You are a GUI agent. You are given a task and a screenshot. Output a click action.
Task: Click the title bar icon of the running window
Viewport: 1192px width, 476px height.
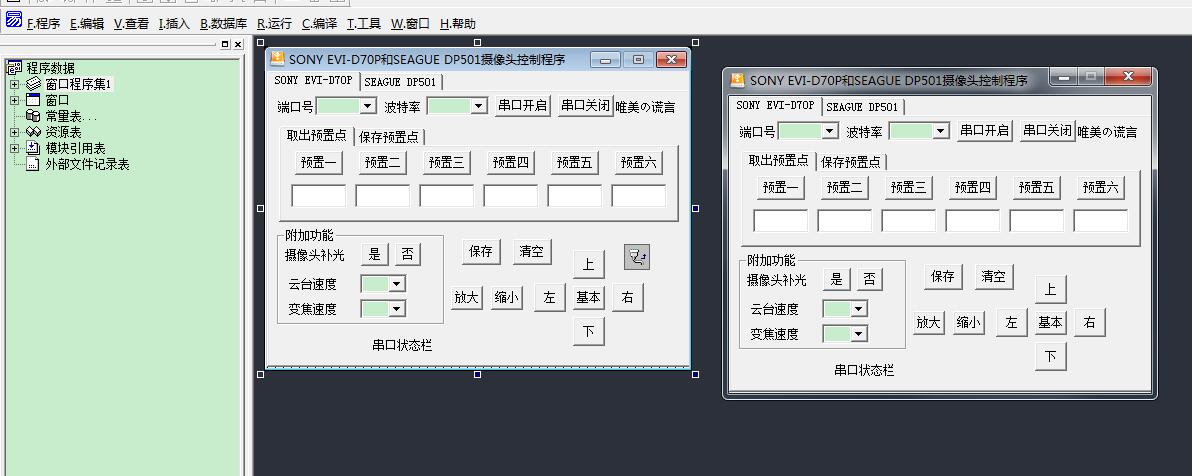[x=737, y=80]
